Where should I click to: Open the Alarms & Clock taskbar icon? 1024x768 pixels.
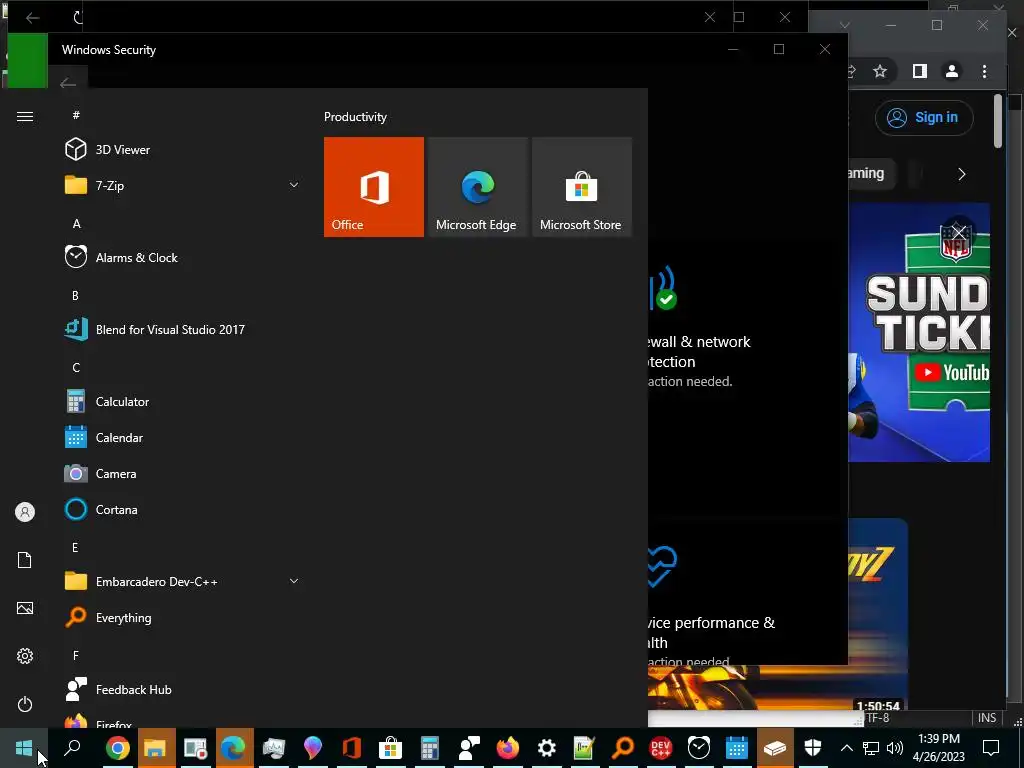pos(699,748)
